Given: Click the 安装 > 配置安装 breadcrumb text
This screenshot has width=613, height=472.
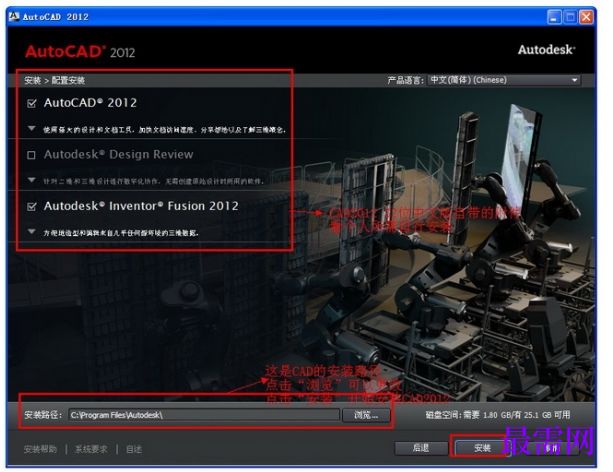Looking at the screenshot, I should [54, 81].
